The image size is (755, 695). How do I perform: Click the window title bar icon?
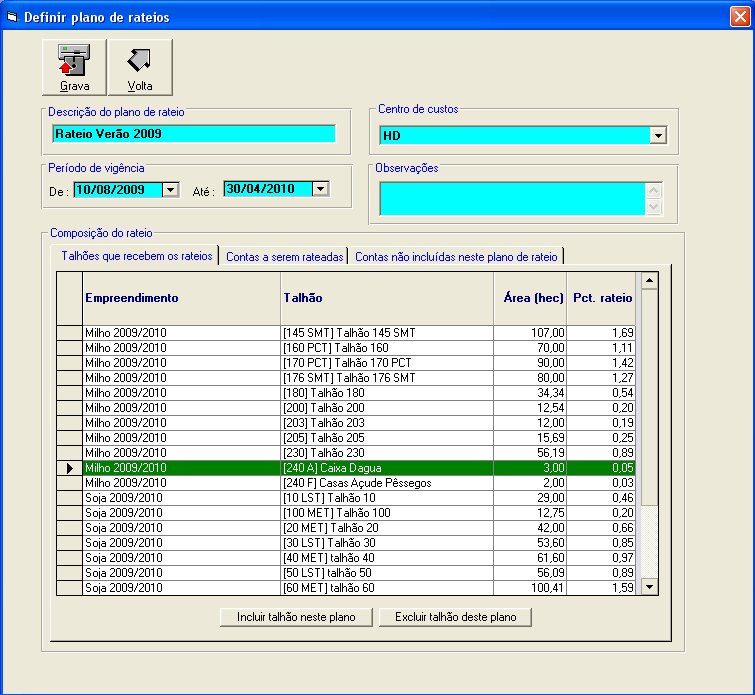point(12,17)
